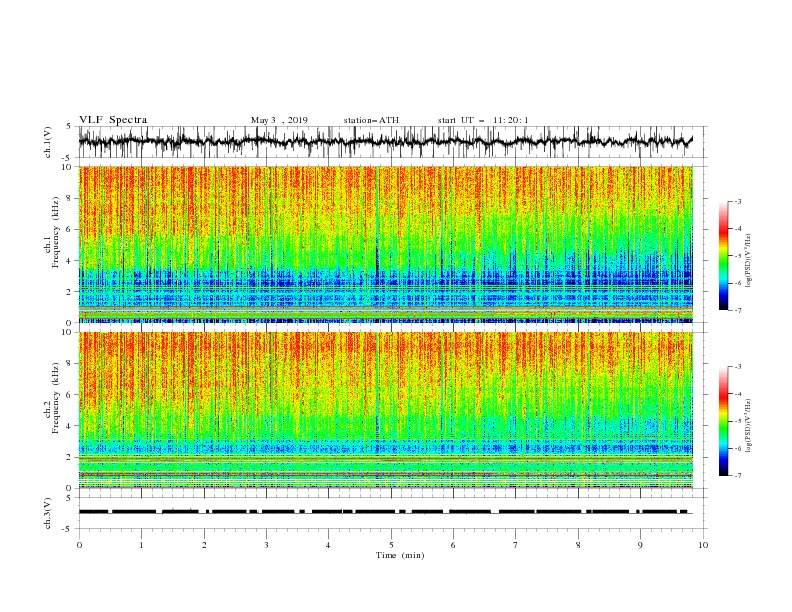
Task: Click the "3" tick on Time axis
Action: tap(266, 545)
